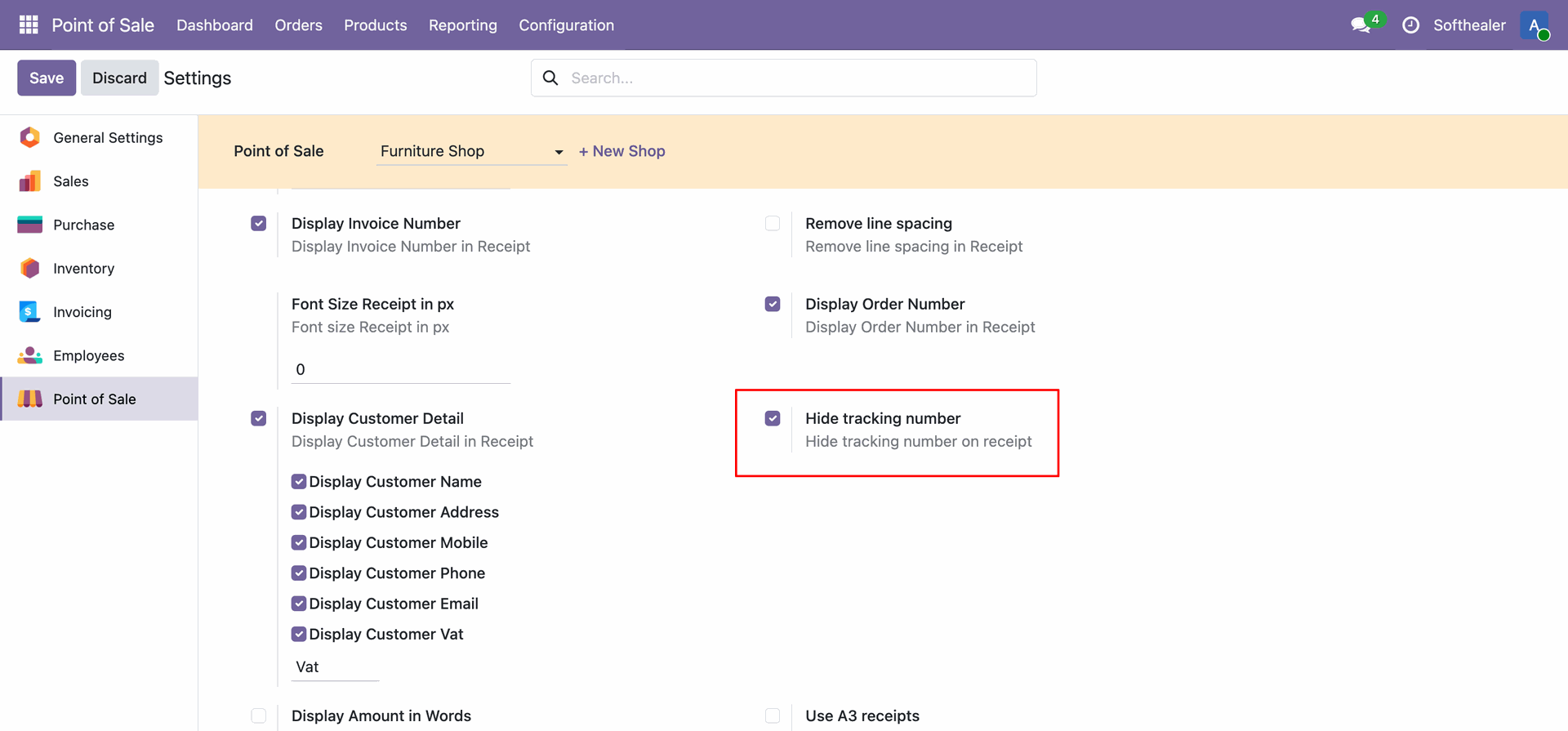
Task: Go to Invoicing settings section
Action: point(99,311)
